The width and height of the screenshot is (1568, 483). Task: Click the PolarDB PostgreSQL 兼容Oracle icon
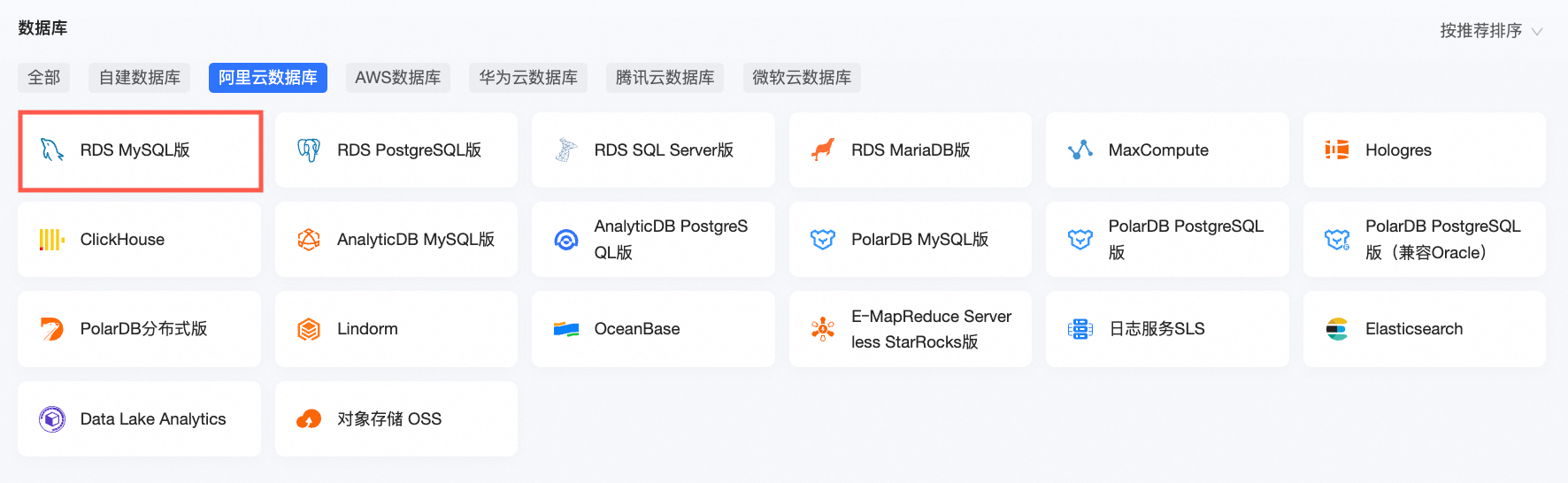click(x=1337, y=240)
